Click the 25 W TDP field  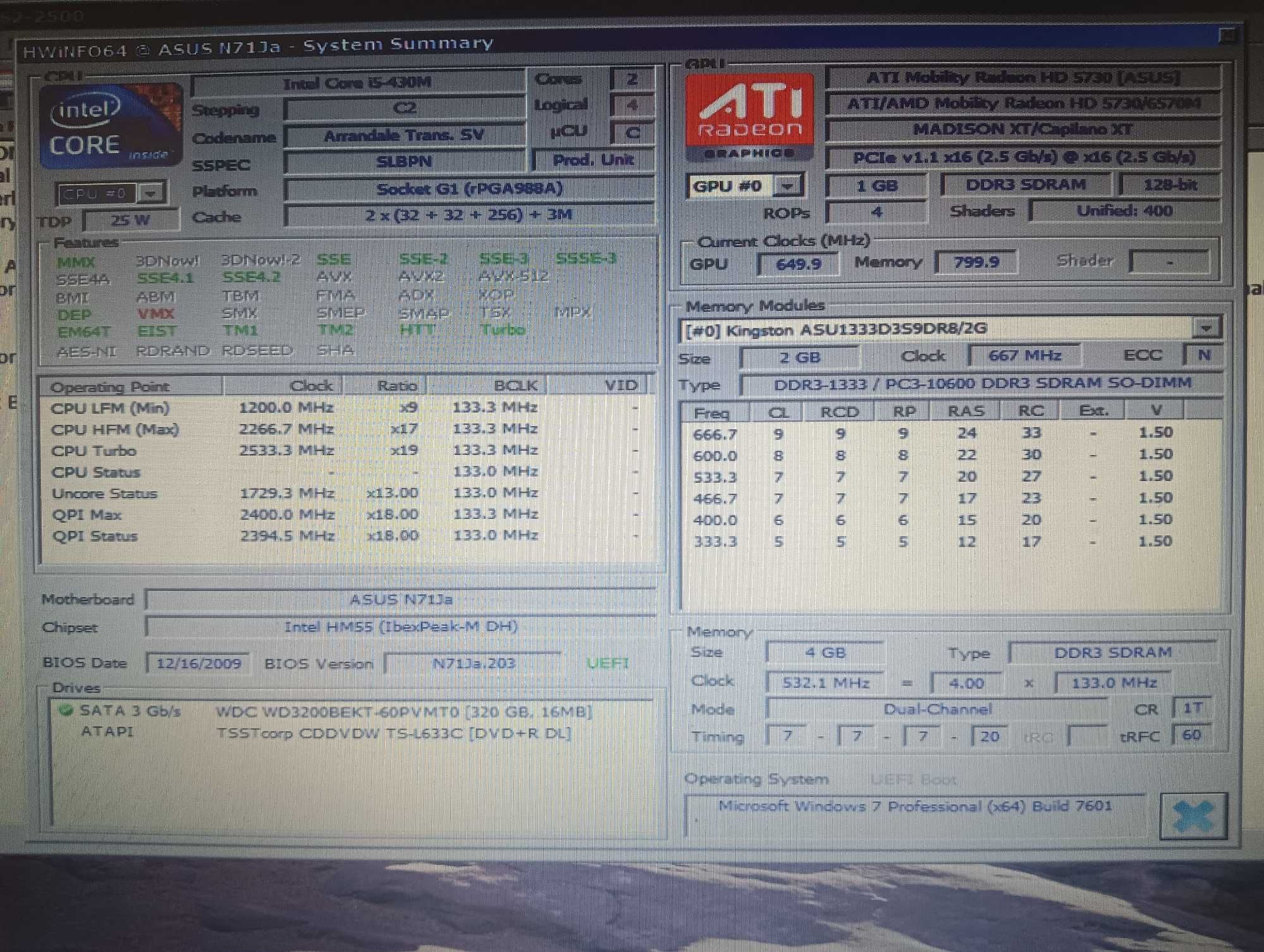(131, 220)
